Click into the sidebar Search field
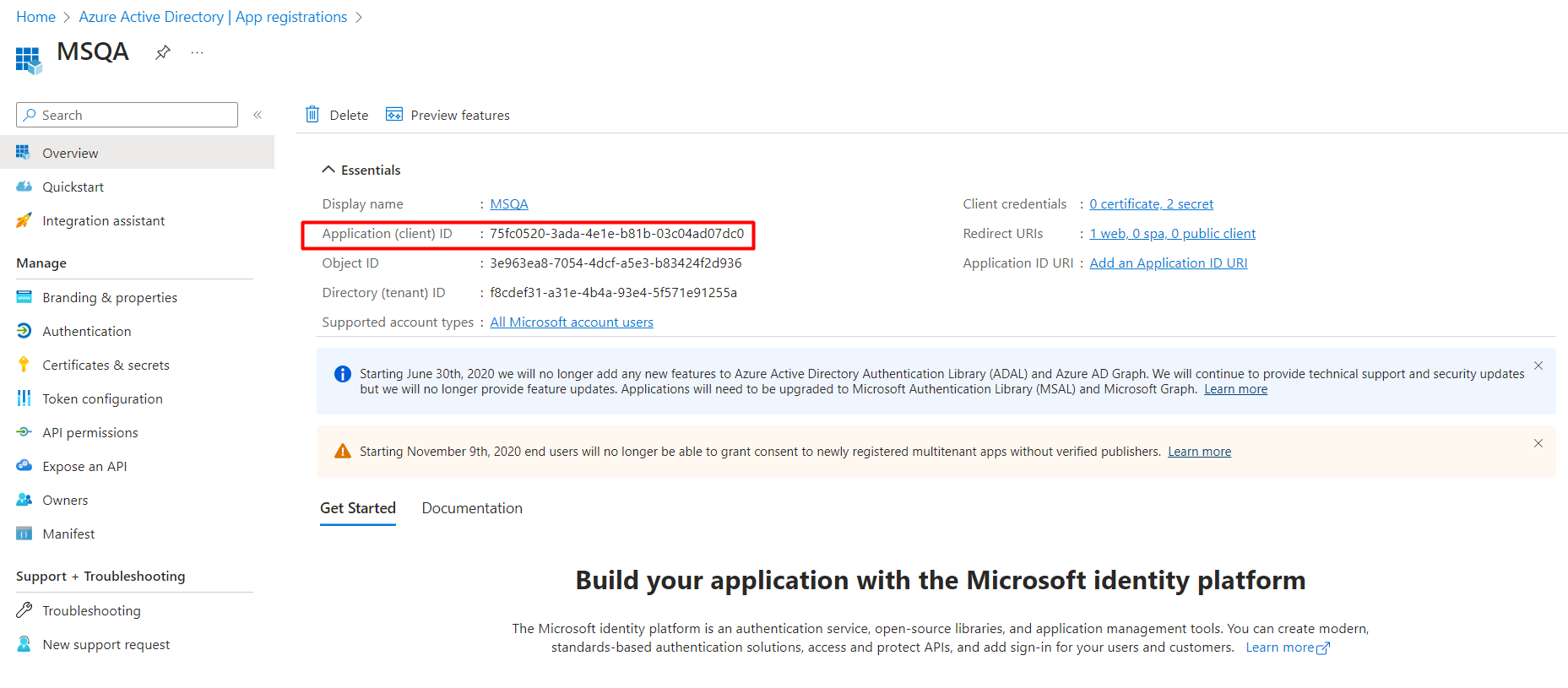Screen dimensions: 1568x688 click(127, 115)
